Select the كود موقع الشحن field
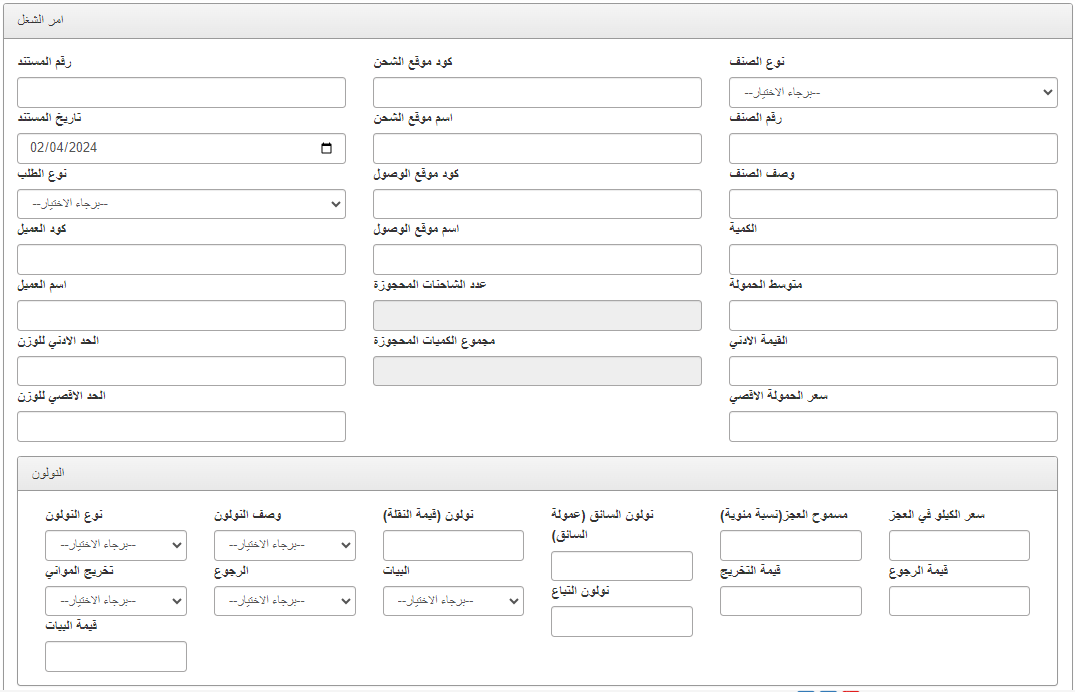Viewport: 1075px width, 692px height. tap(537, 93)
